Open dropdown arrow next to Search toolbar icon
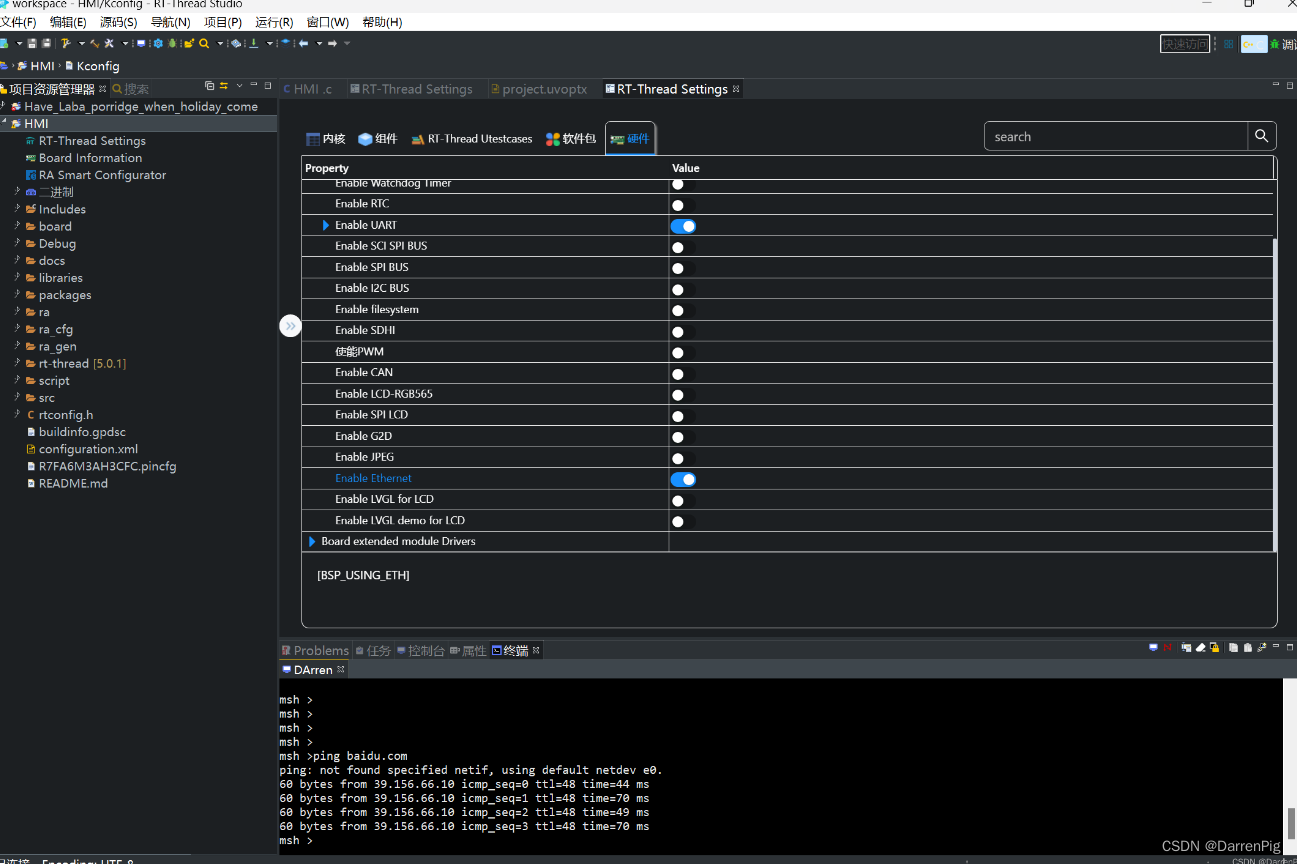1297x864 pixels. pyautogui.click(x=220, y=44)
